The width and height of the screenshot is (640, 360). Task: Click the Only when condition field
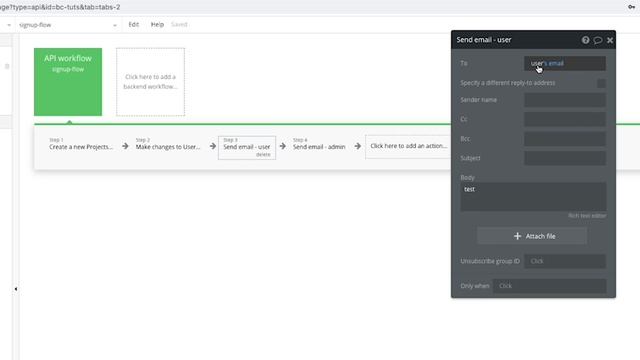549,286
